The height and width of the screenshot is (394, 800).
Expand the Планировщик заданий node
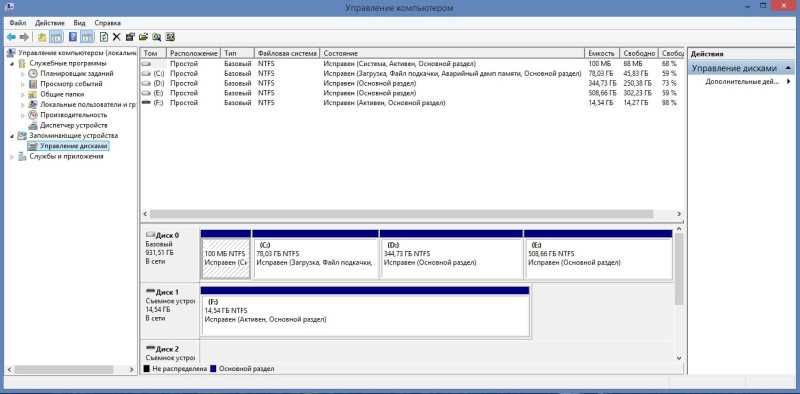22,73
